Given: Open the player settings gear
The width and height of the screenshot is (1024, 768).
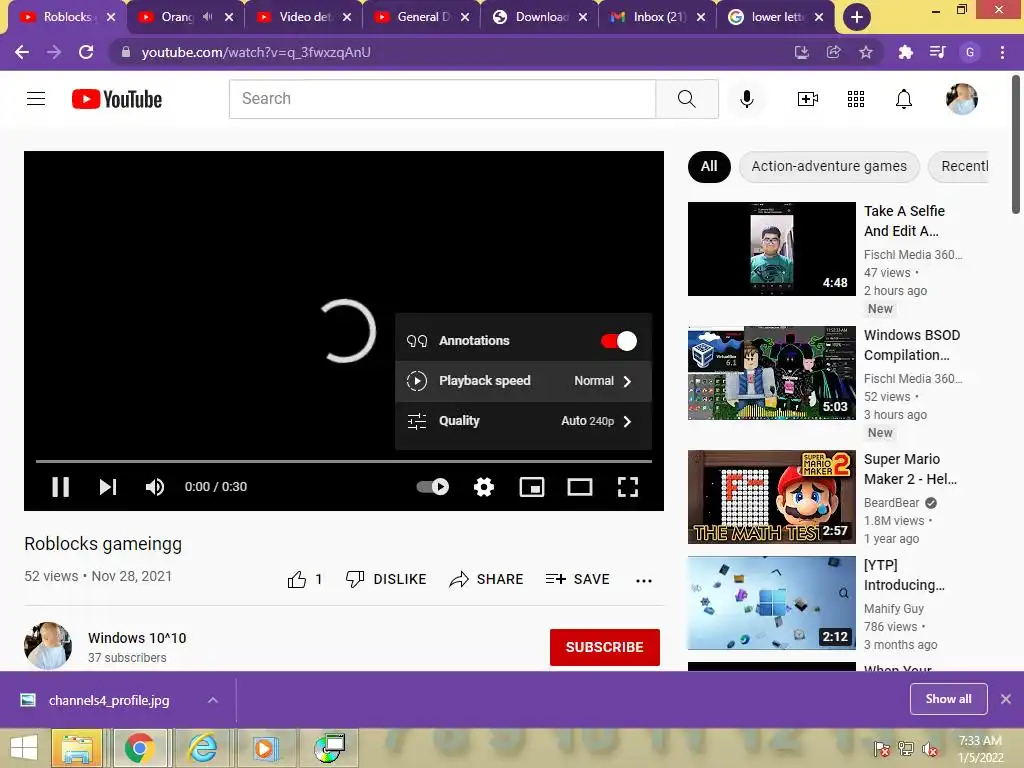Looking at the screenshot, I should click(484, 487).
